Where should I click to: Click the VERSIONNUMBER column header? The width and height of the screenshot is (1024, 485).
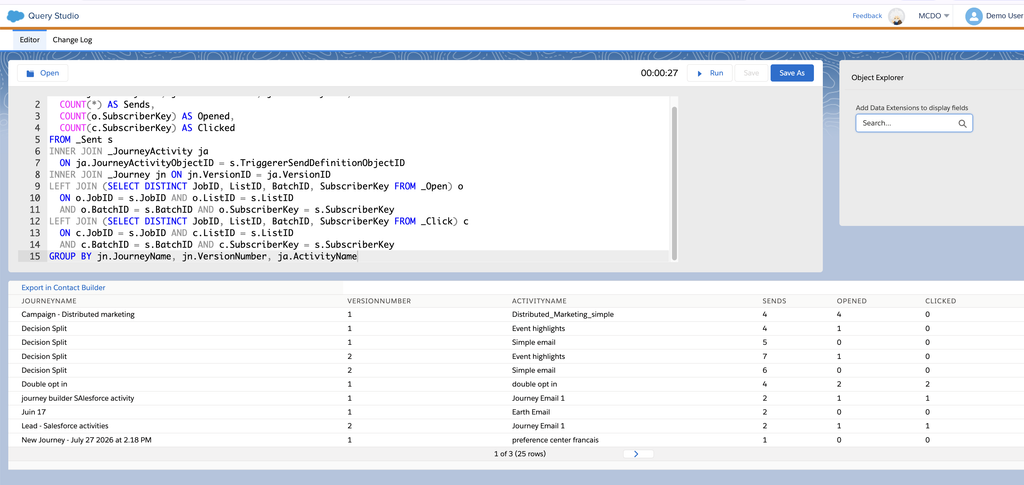coord(379,301)
